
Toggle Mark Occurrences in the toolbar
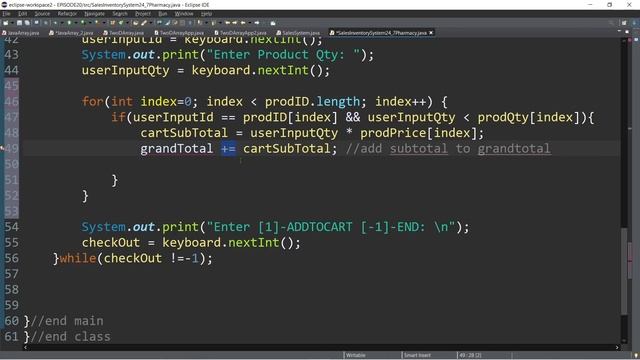167,23
